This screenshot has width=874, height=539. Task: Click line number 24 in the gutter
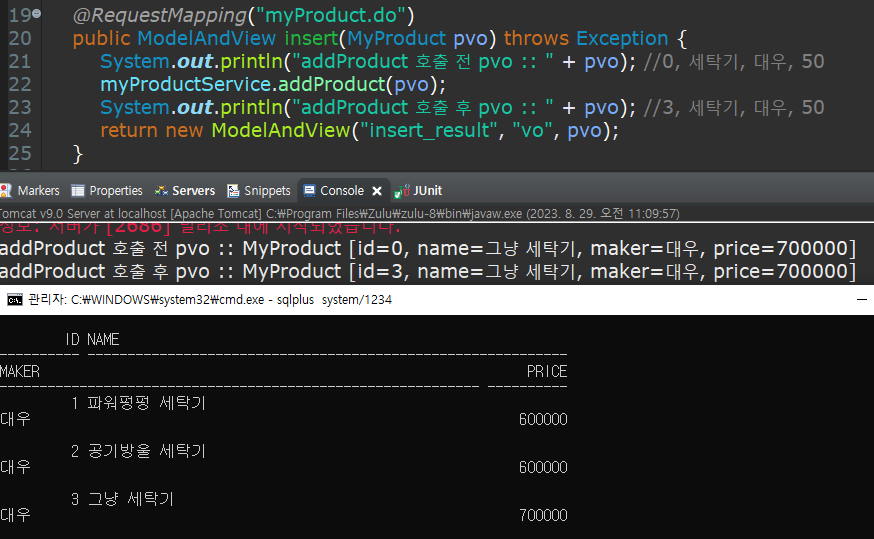click(20, 130)
